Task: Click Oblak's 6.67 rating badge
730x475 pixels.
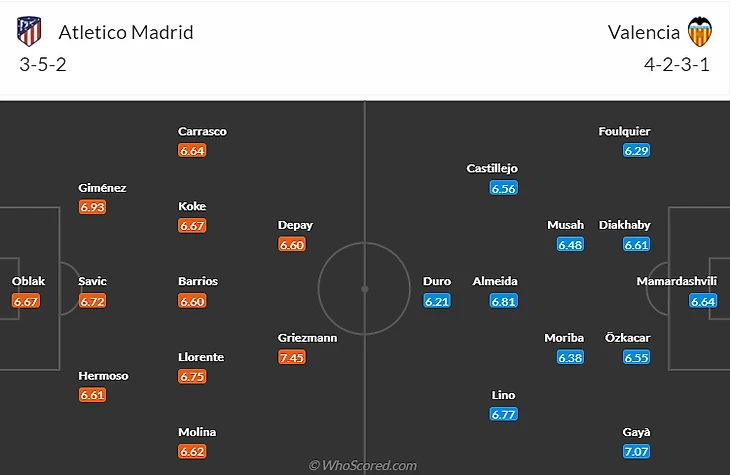Action: [26, 301]
